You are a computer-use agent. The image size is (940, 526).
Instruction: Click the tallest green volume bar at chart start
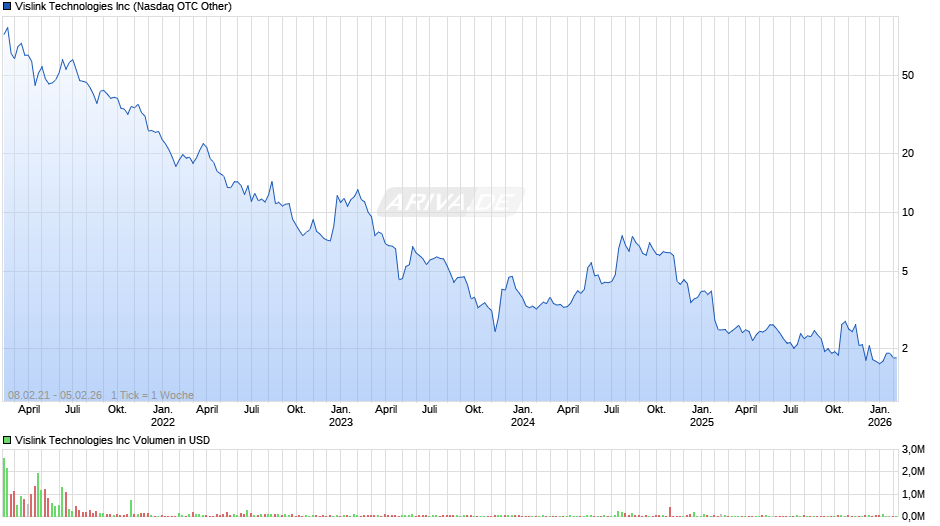(x=4, y=487)
